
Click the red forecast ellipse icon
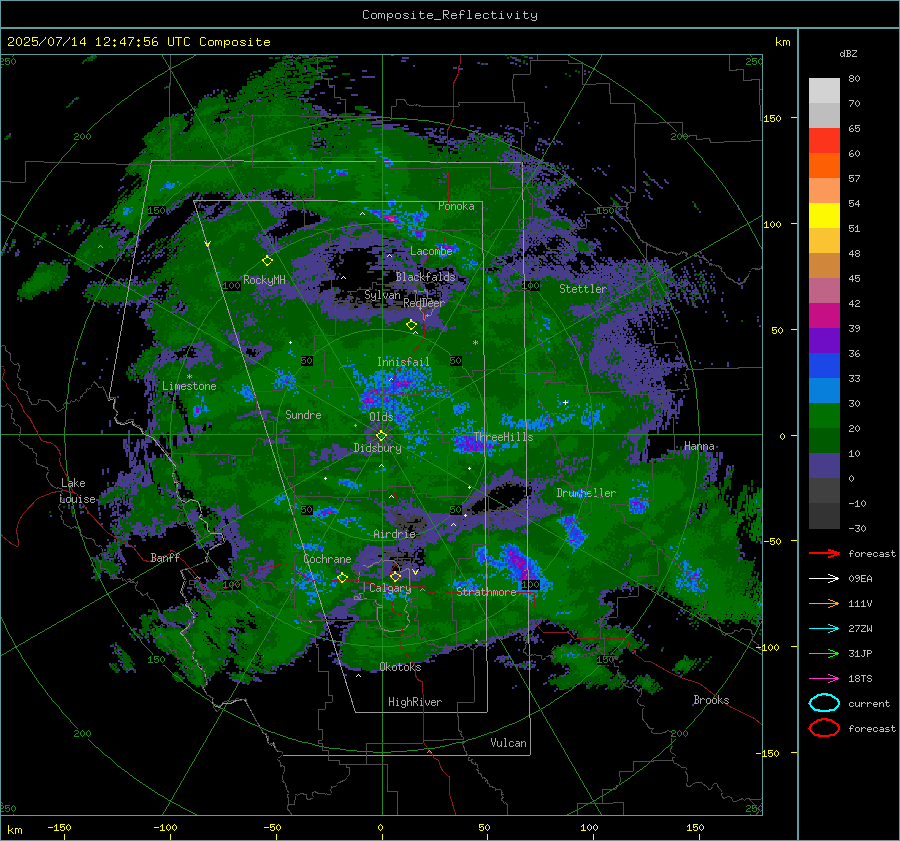[824, 728]
